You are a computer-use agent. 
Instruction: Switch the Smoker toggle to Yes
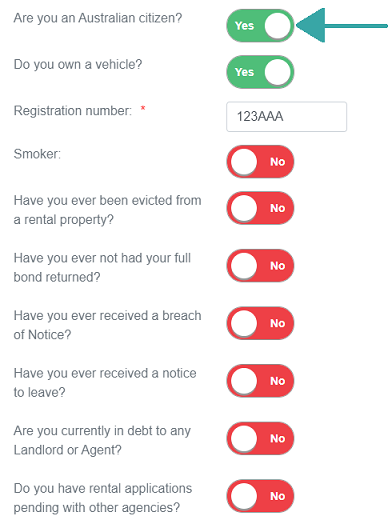(x=260, y=162)
